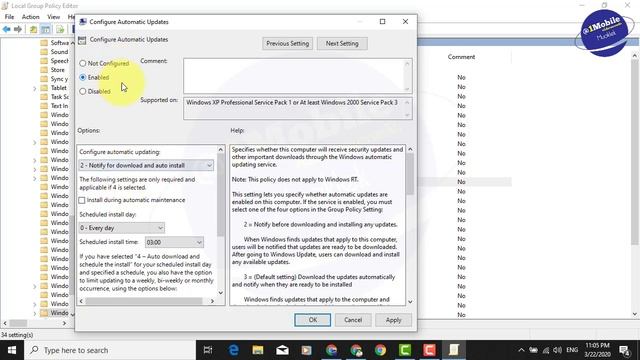Click the Options pane vertical scrollbar thumb
Screen dimensions: 640x360
tap(221, 195)
